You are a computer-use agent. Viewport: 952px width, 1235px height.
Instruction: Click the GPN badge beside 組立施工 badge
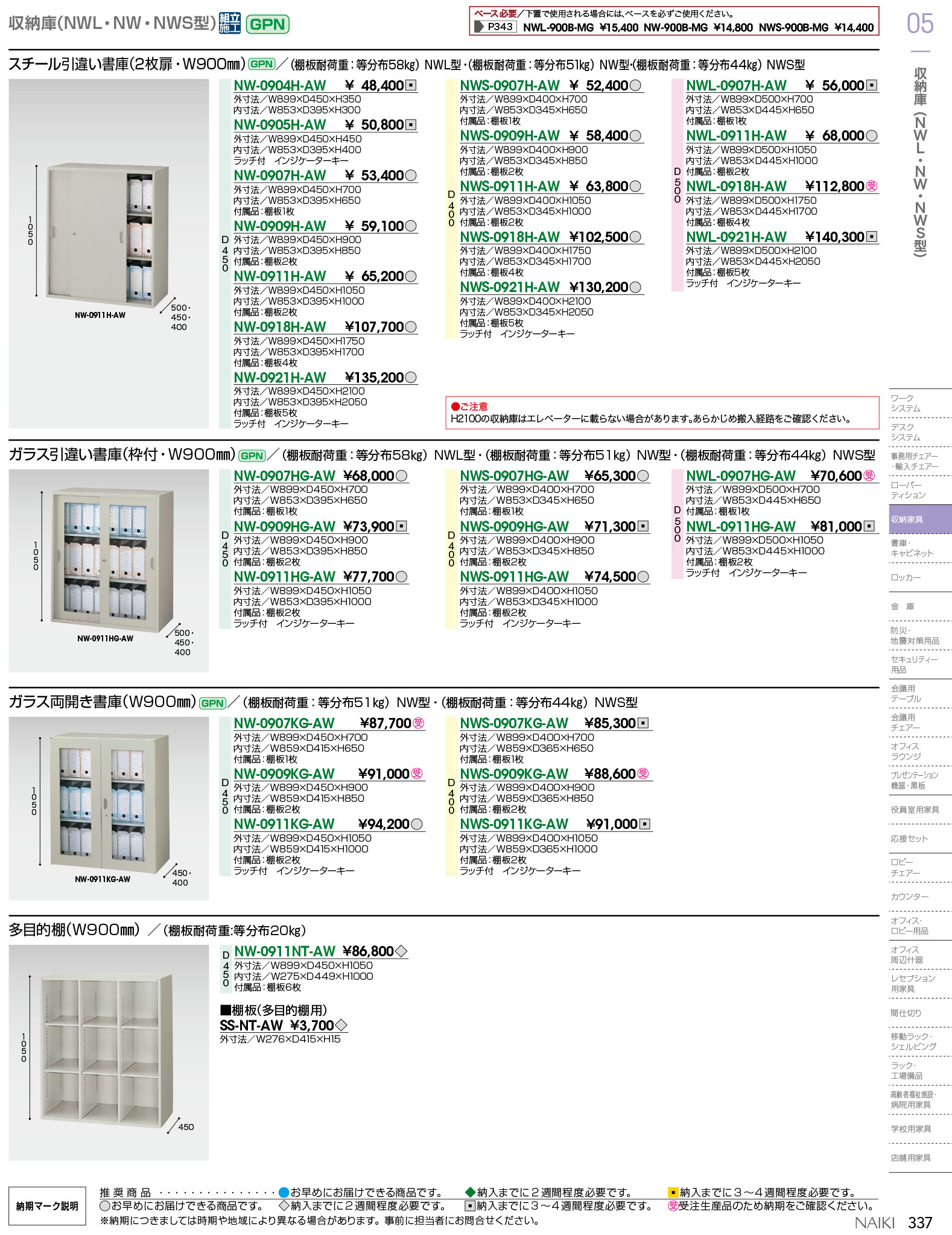[x=267, y=24]
